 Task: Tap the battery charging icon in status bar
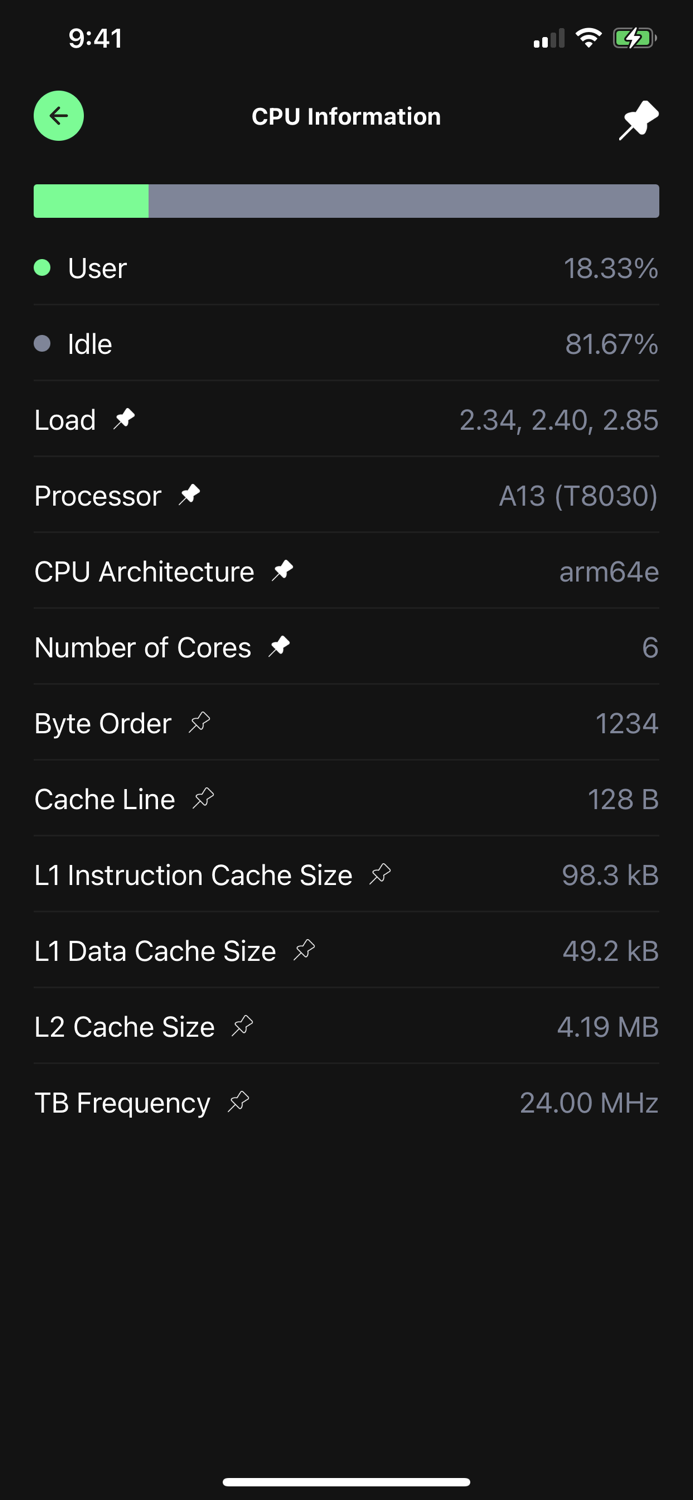(x=634, y=39)
